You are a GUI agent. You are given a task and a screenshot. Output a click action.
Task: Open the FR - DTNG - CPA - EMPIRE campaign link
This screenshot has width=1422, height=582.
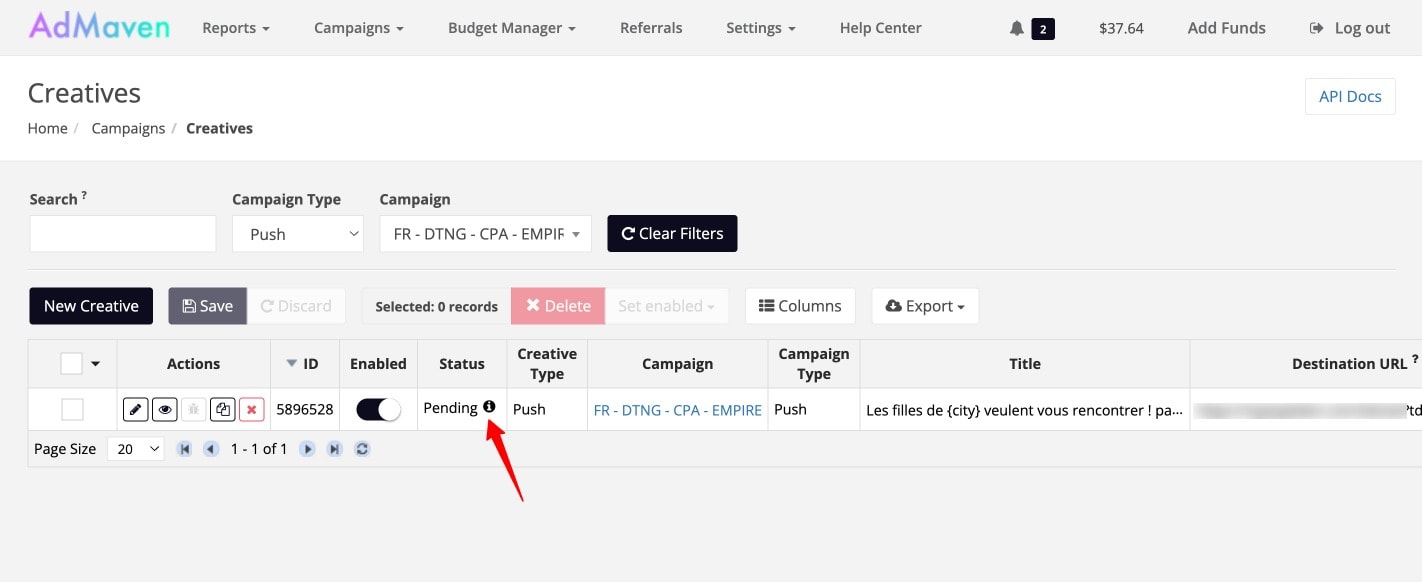(678, 410)
